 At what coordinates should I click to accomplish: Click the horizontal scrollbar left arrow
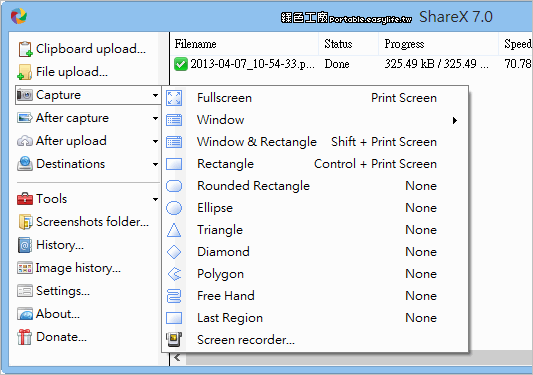point(177,357)
